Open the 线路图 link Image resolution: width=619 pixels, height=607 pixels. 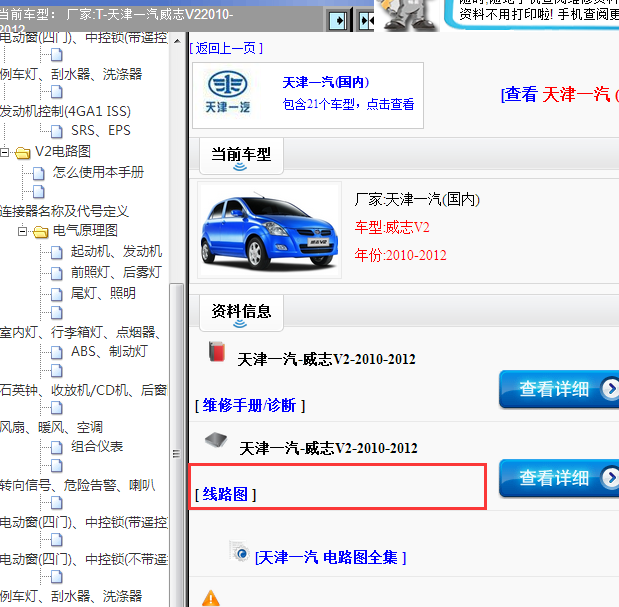225,494
